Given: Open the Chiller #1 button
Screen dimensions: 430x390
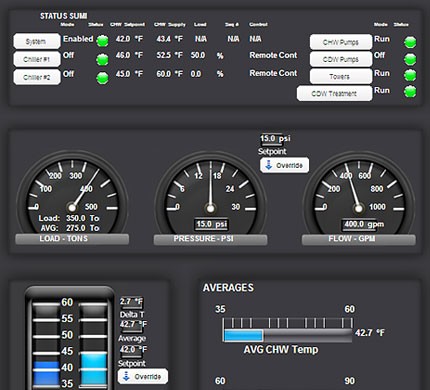Looking at the screenshot, I should pos(37,59).
